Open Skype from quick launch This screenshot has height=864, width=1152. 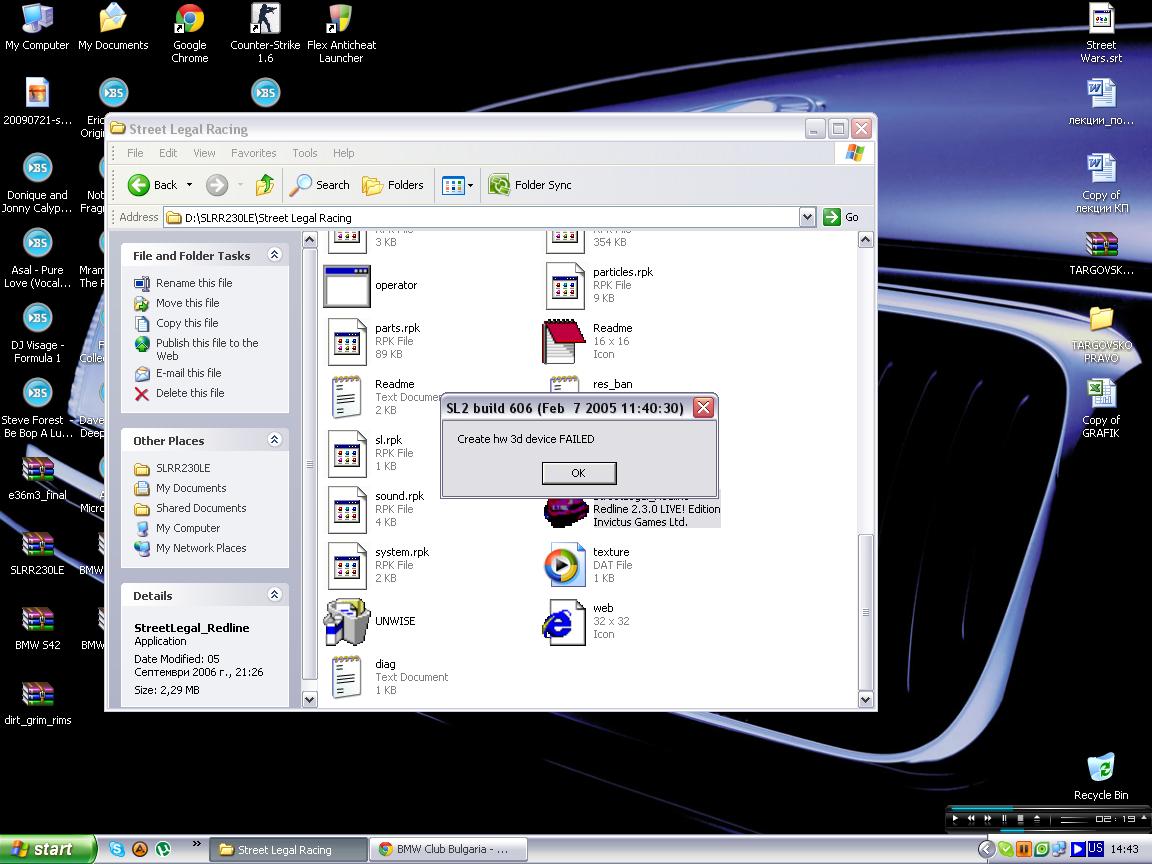[x=117, y=849]
